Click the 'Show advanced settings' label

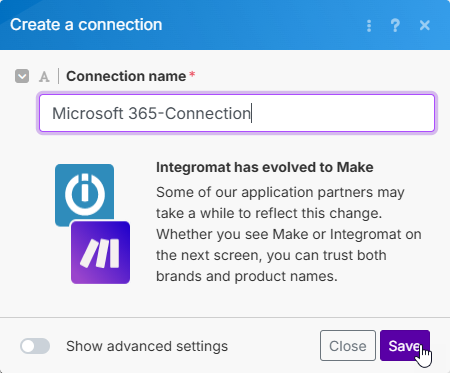[147, 346]
